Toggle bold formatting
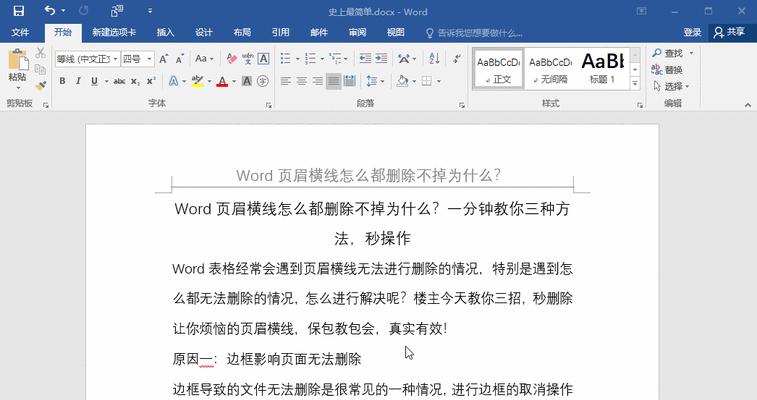757x400 pixels. 62,81
